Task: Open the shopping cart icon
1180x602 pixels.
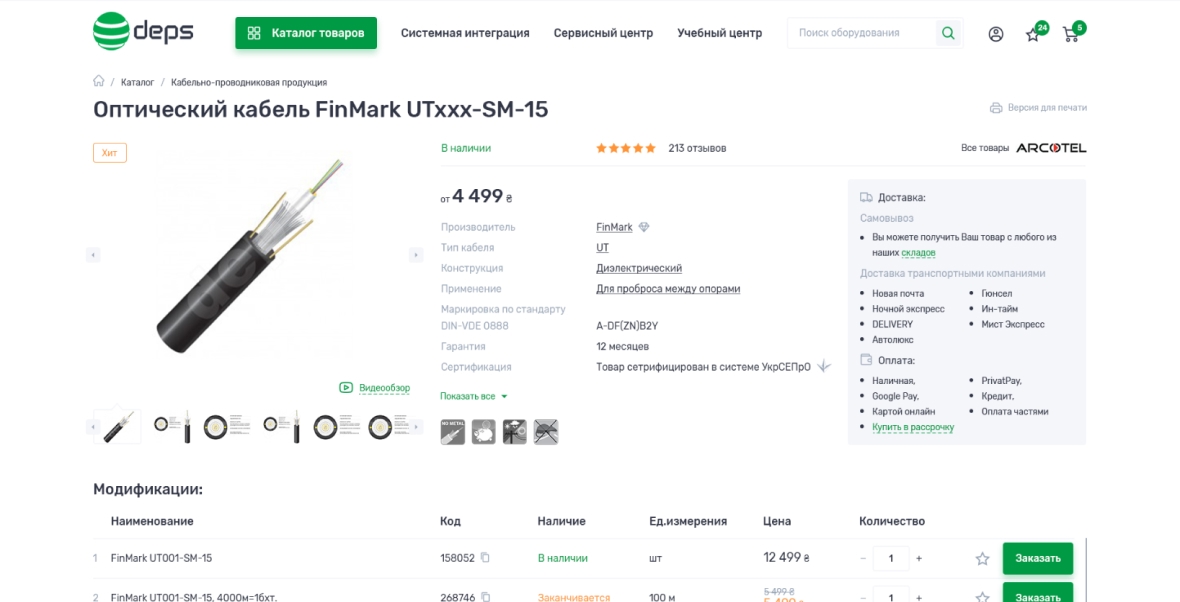Action: [x=1070, y=35]
